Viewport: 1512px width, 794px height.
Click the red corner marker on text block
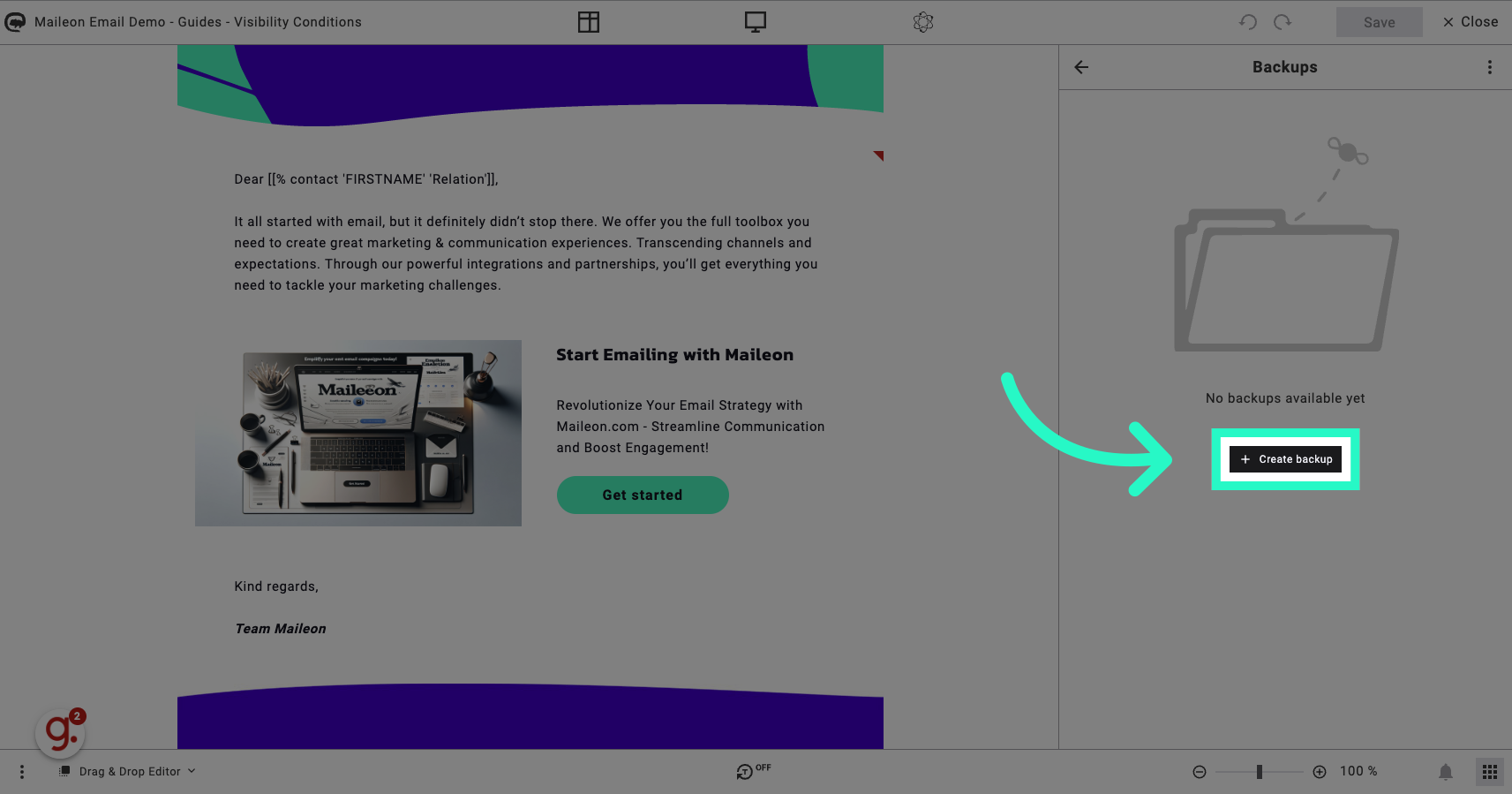point(879,155)
